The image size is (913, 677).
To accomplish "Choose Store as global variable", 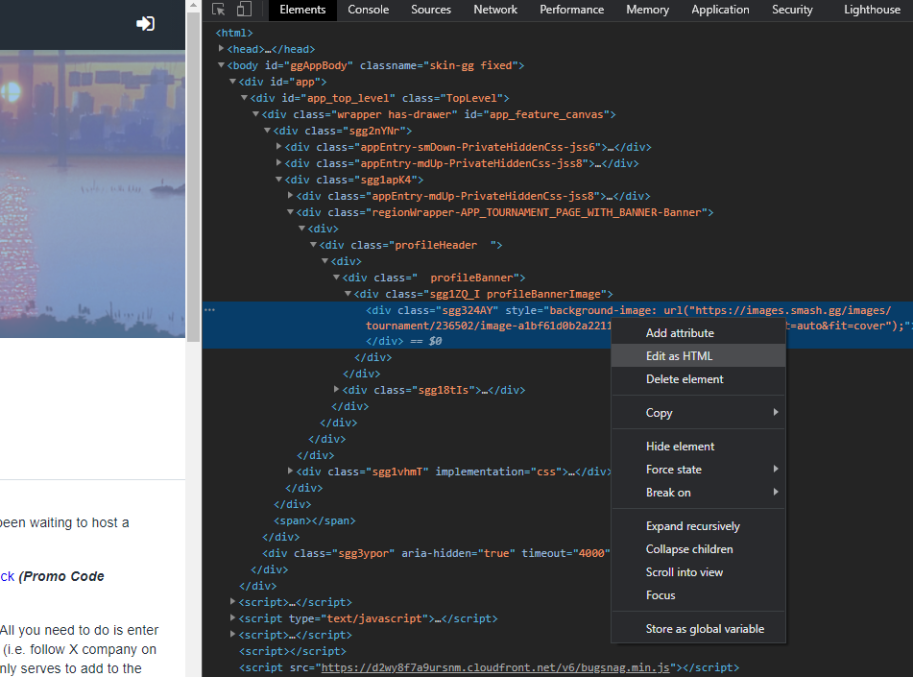I will 704,629.
